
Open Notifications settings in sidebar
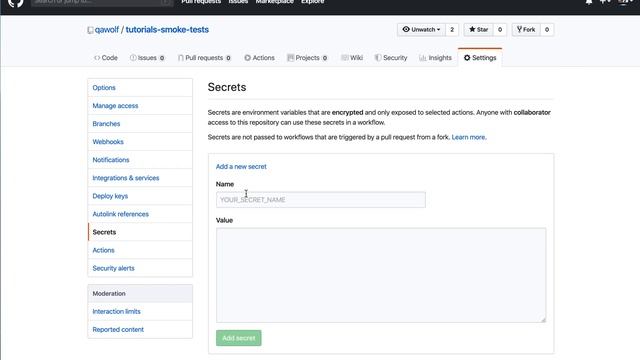(x=140, y=160)
